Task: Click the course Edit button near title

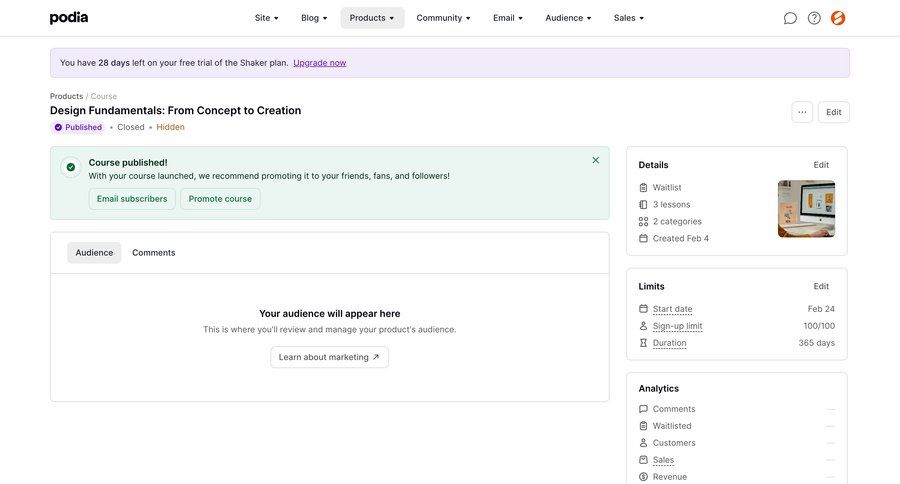Action: pos(833,112)
